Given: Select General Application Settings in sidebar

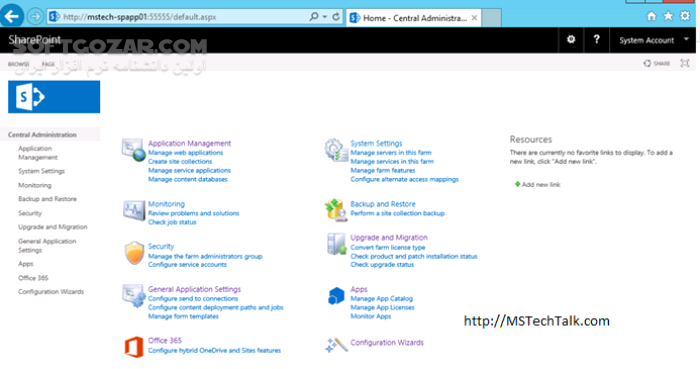Looking at the screenshot, I should [x=47, y=245].
